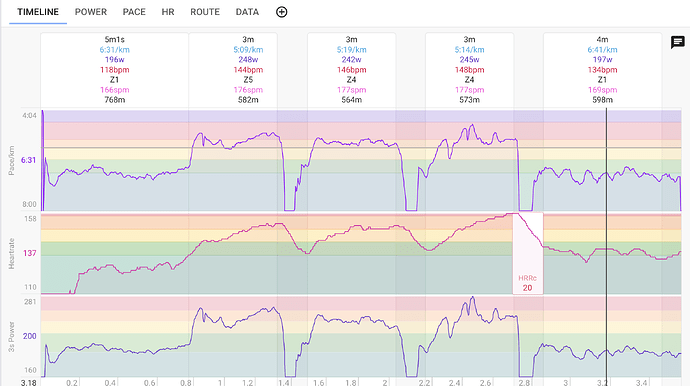
Task: Select the DATA tab
Action: (247, 12)
